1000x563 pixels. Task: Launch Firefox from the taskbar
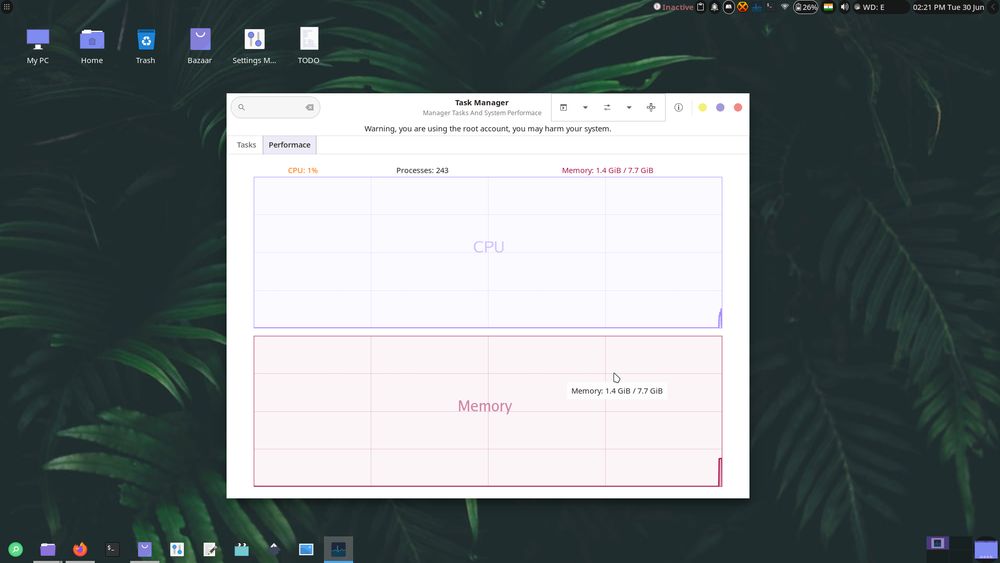point(80,549)
